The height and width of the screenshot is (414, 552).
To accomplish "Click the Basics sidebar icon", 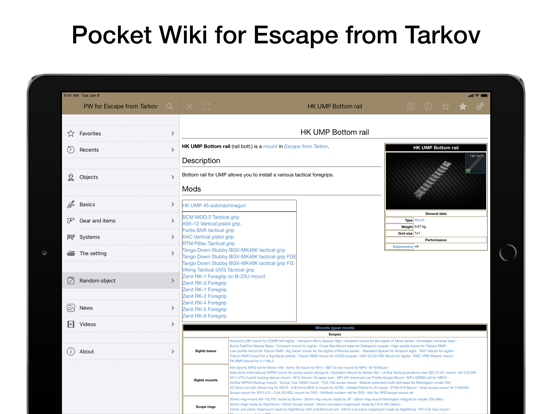I will (71, 205).
